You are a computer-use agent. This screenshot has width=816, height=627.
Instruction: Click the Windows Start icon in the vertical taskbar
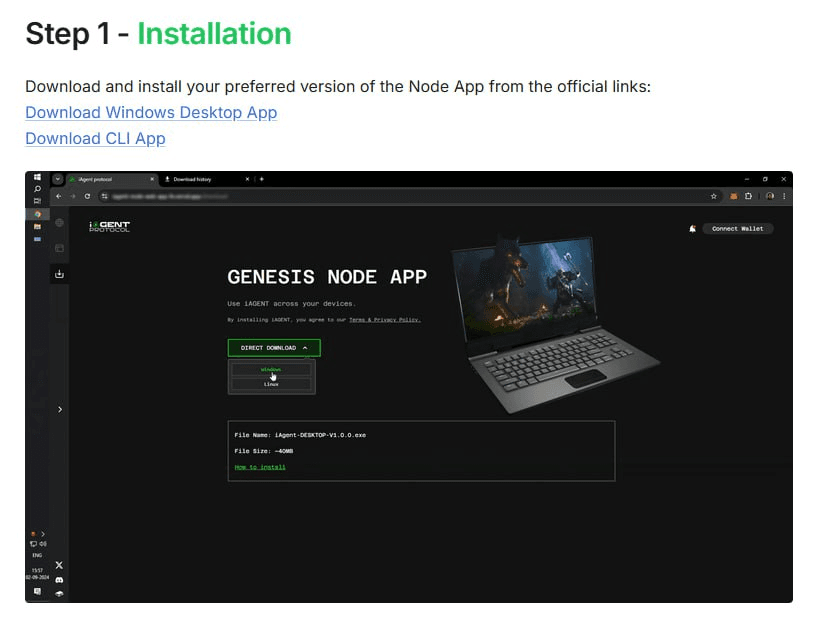tap(37, 177)
